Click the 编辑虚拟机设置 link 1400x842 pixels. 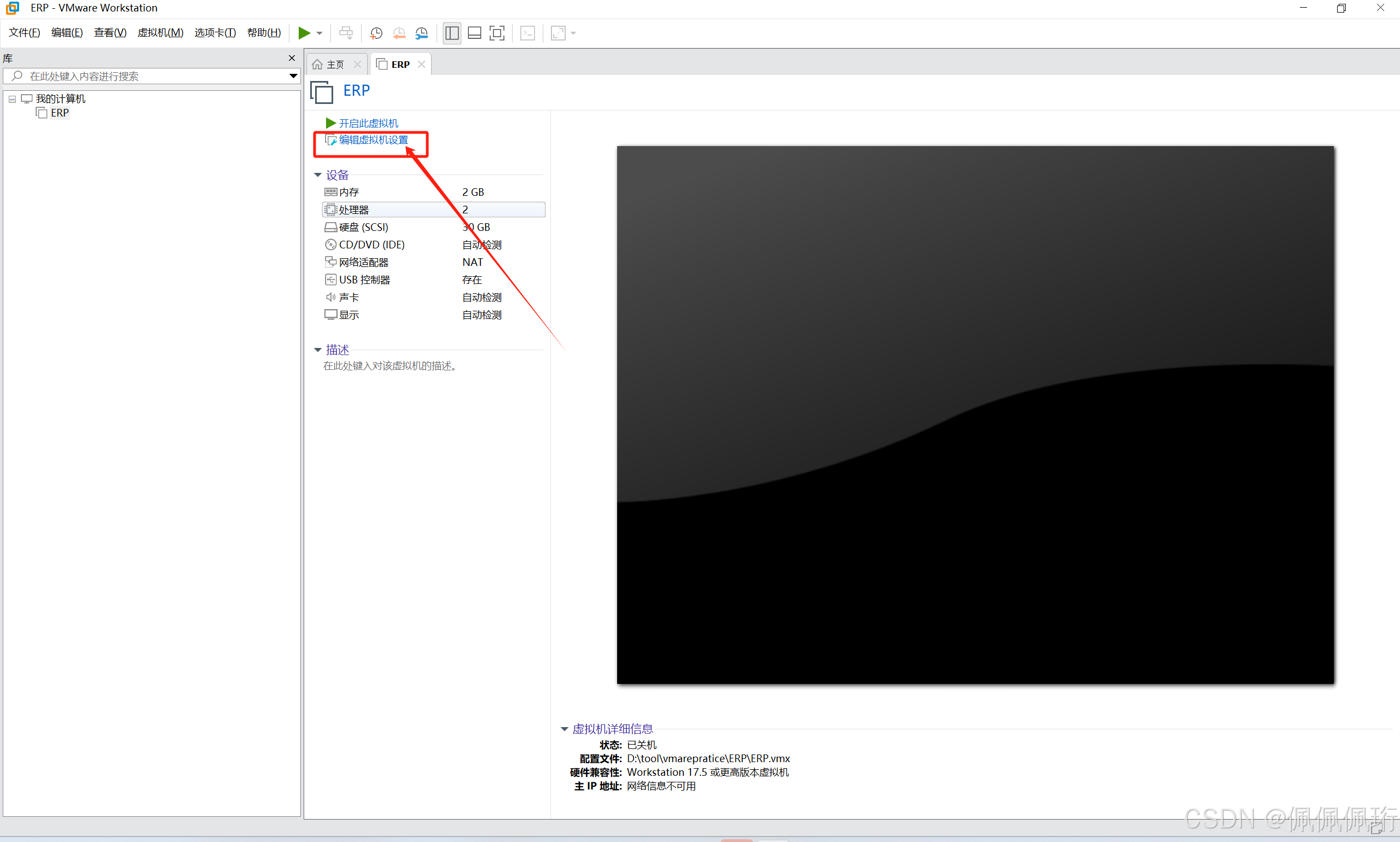point(373,140)
